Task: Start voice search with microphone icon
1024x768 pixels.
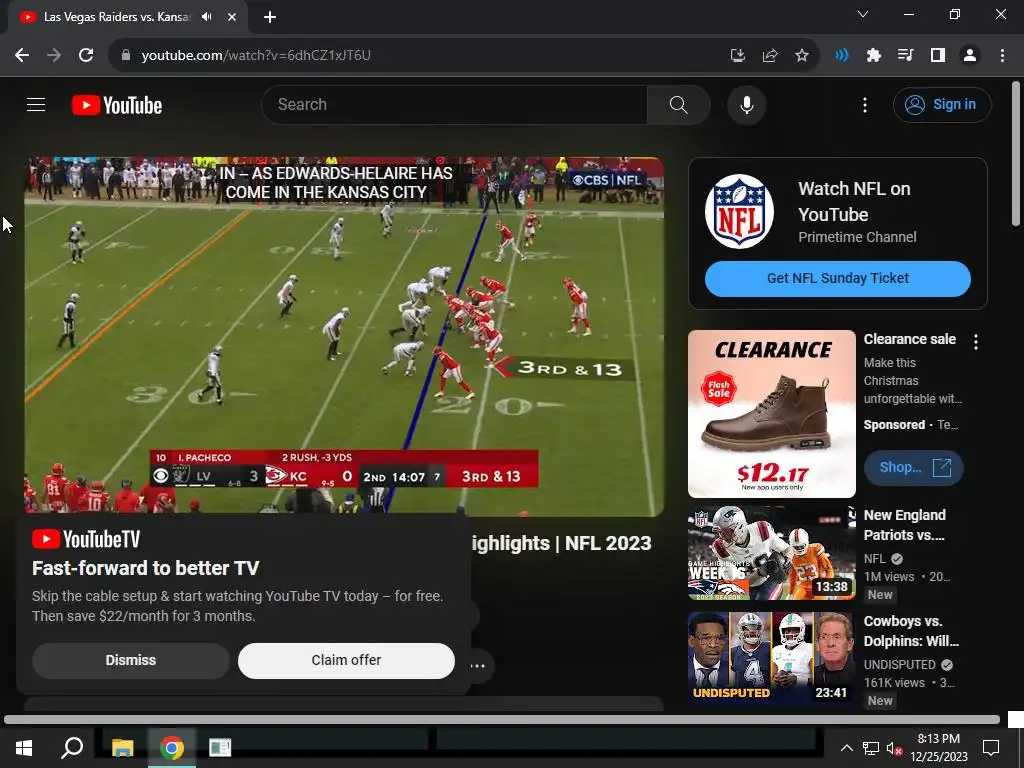Action: coord(746,104)
